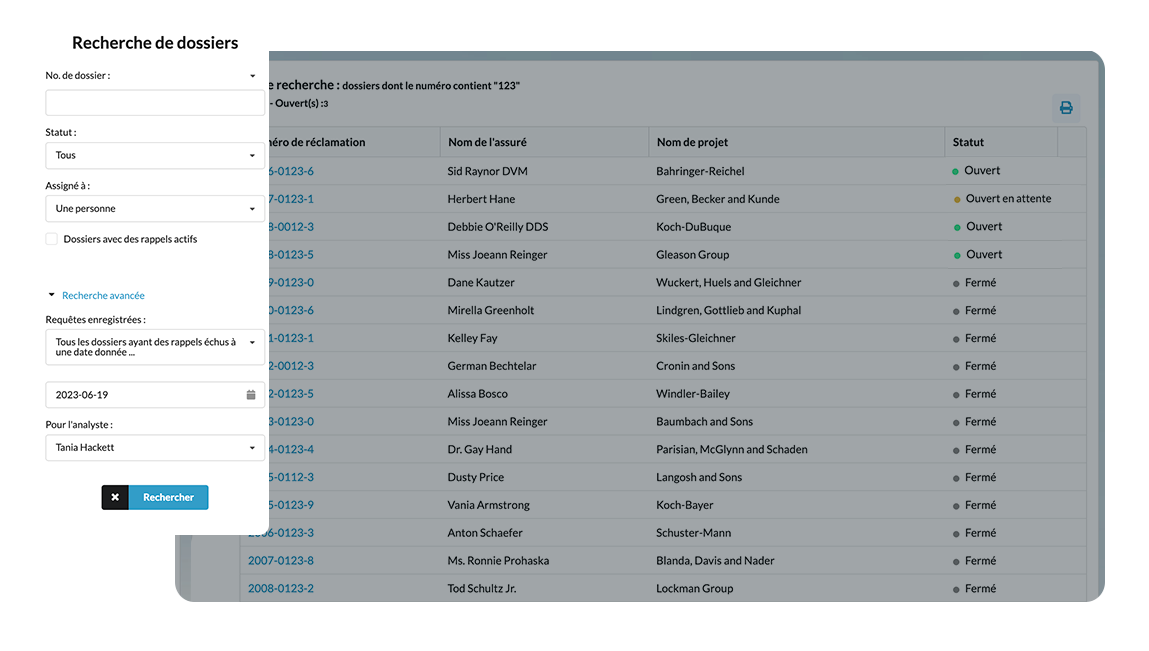Screen dimensions: 1149x651
Task: Select insured name Dr. Gay Hand
Action: pos(479,450)
